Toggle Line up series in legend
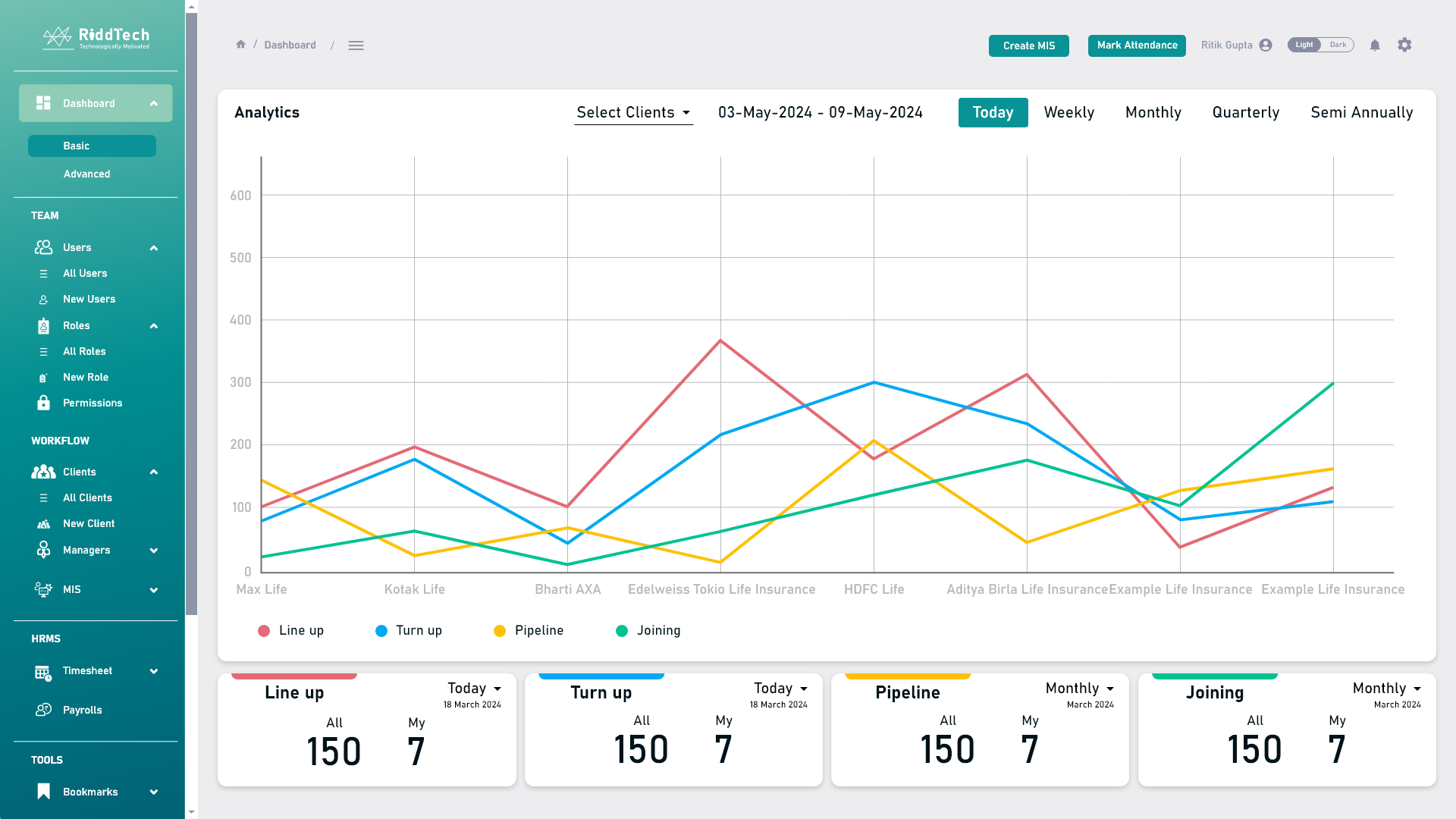 pyautogui.click(x=291, y=631)
